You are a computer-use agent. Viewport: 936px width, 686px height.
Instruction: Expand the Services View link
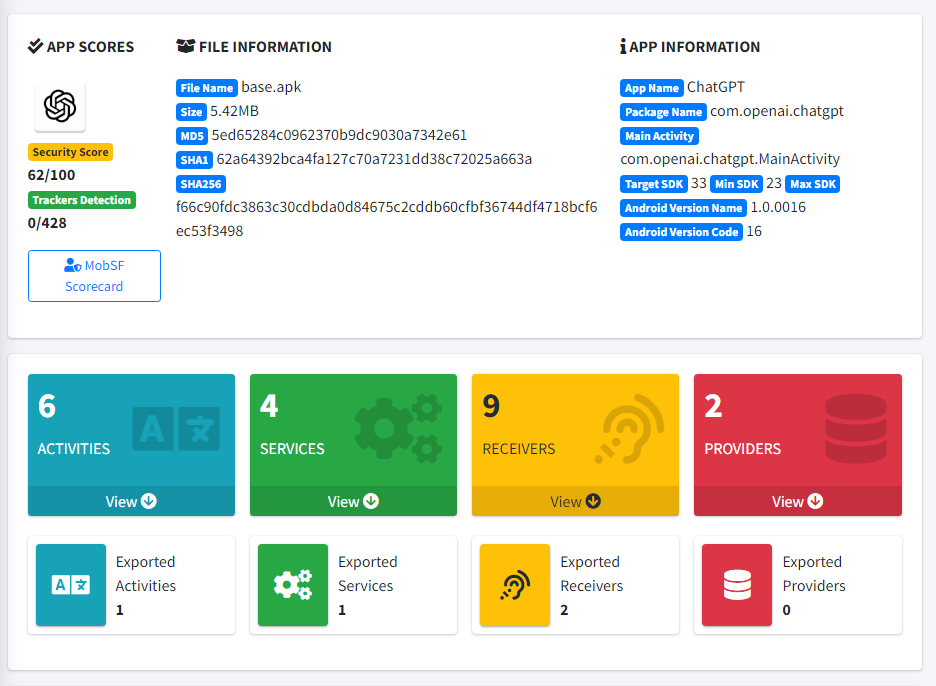(353, 502)
